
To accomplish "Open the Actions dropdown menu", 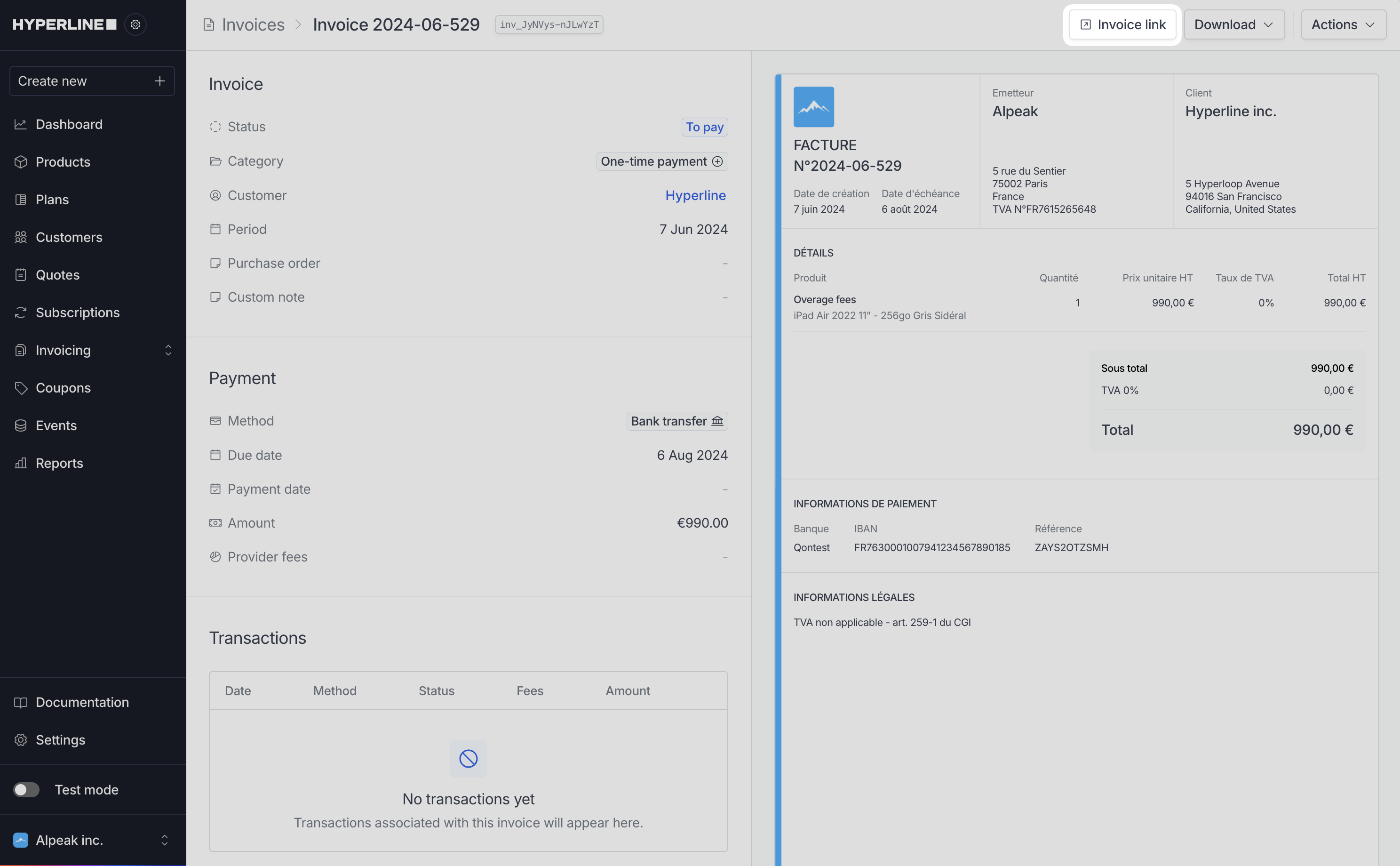I will pyautogui.click(x=1344, y=24).
